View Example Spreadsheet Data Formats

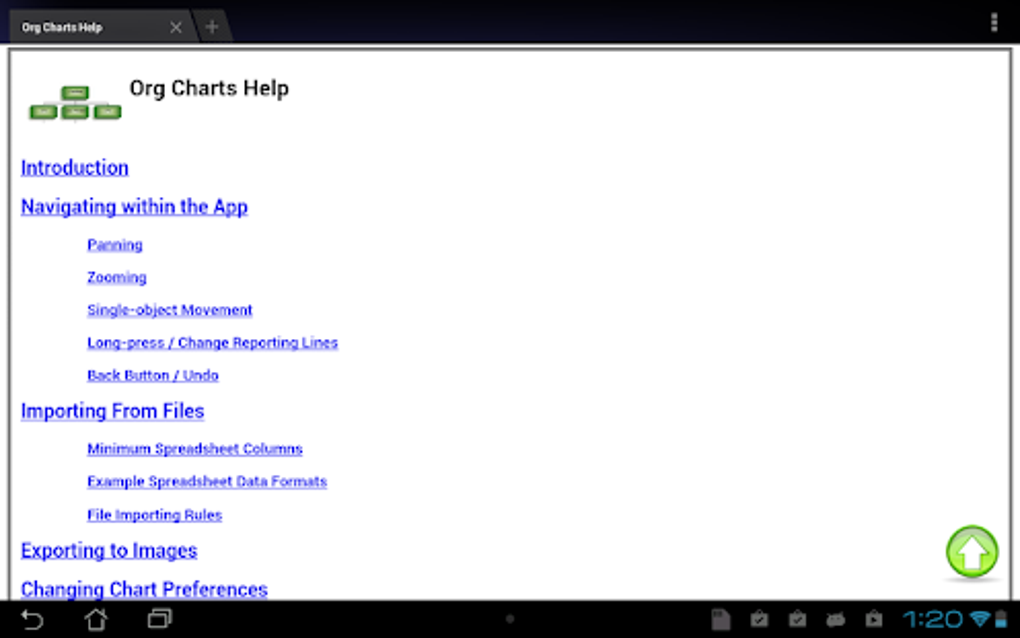206,481
